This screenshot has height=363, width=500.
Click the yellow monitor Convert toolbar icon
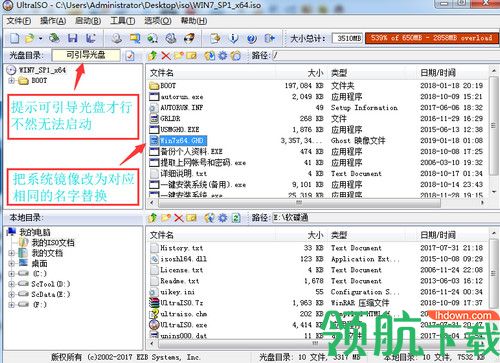135,38
